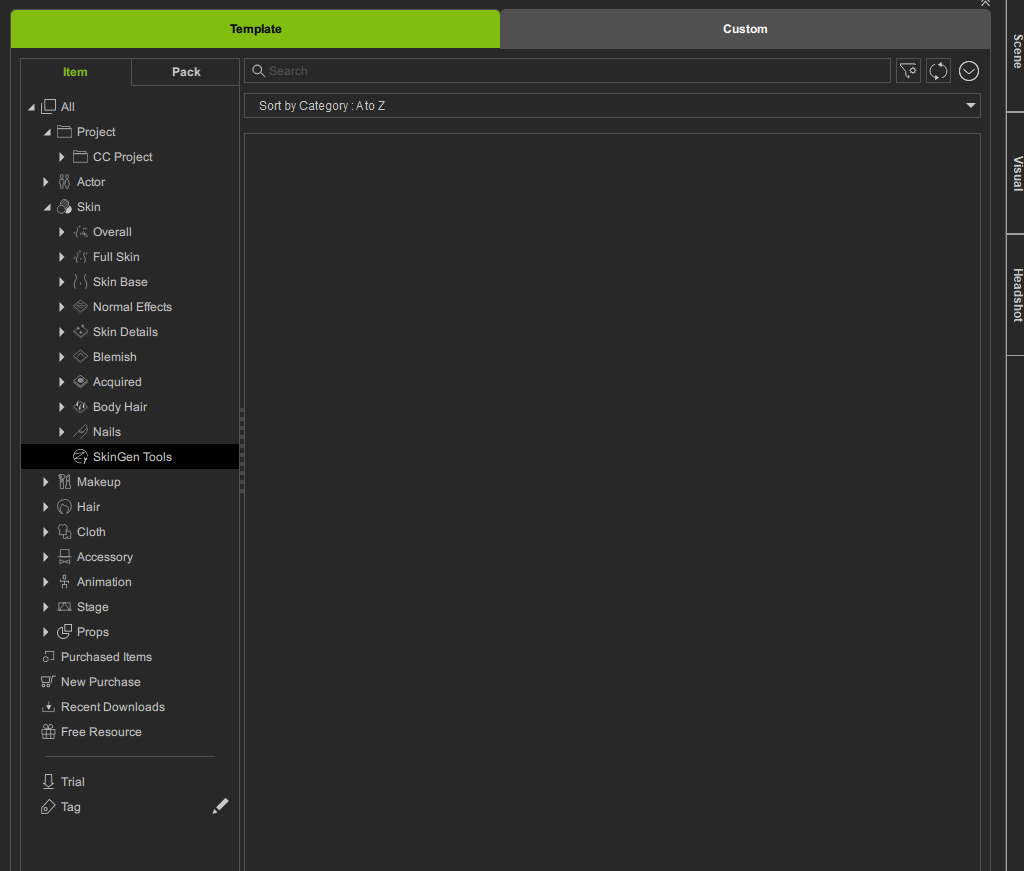Expand the Body Hair folder

coord(62,407)
